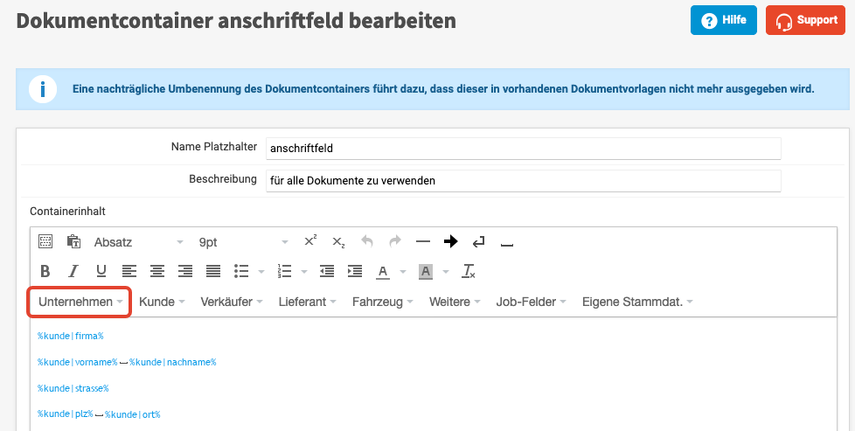Toggle bold formatting in editor toolbar

click(45, 271)
